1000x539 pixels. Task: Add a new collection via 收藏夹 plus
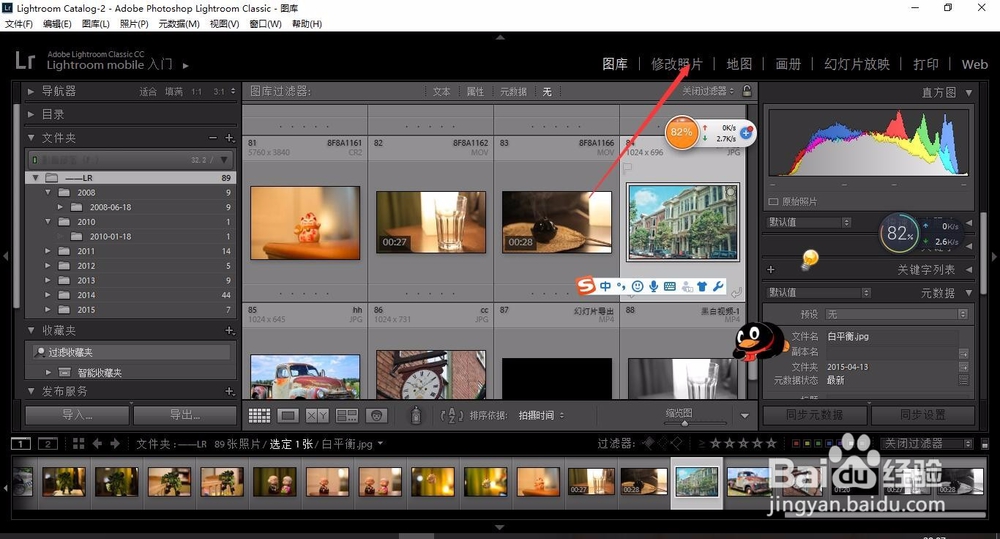click(x=230, y=330)
